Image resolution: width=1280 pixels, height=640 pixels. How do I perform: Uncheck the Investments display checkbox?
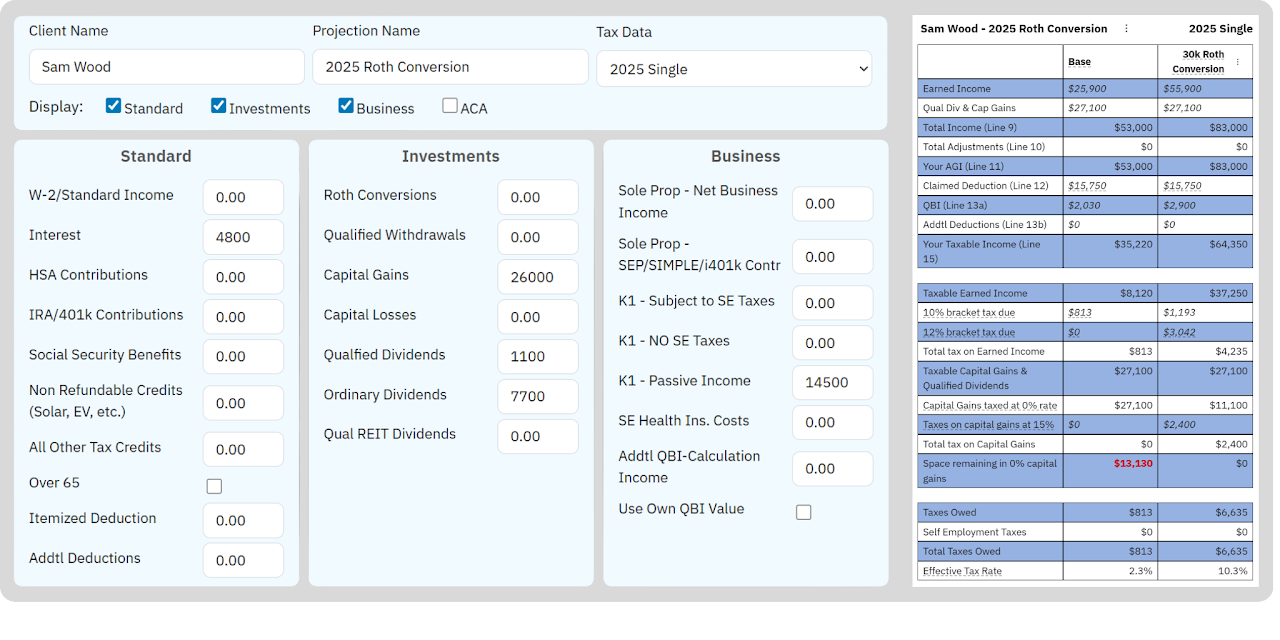click(x=219, y=106)
